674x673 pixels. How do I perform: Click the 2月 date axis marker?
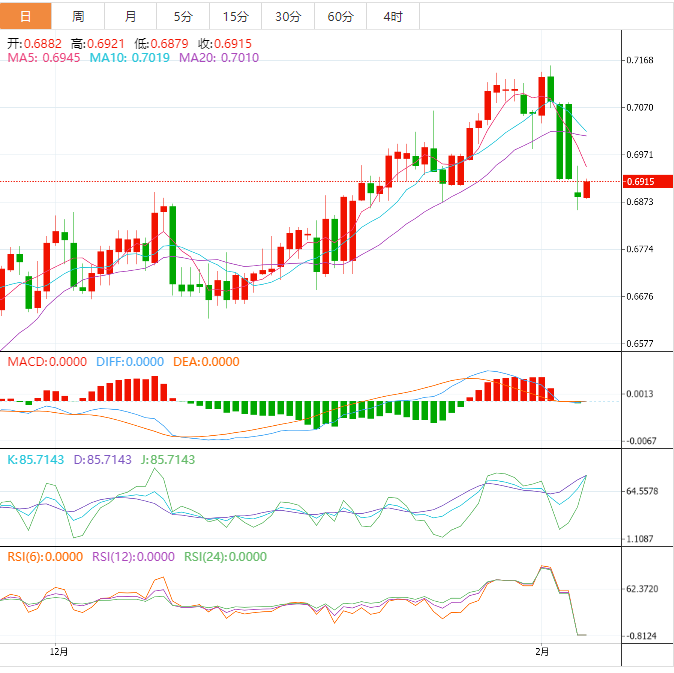click(x=542, y=652)
